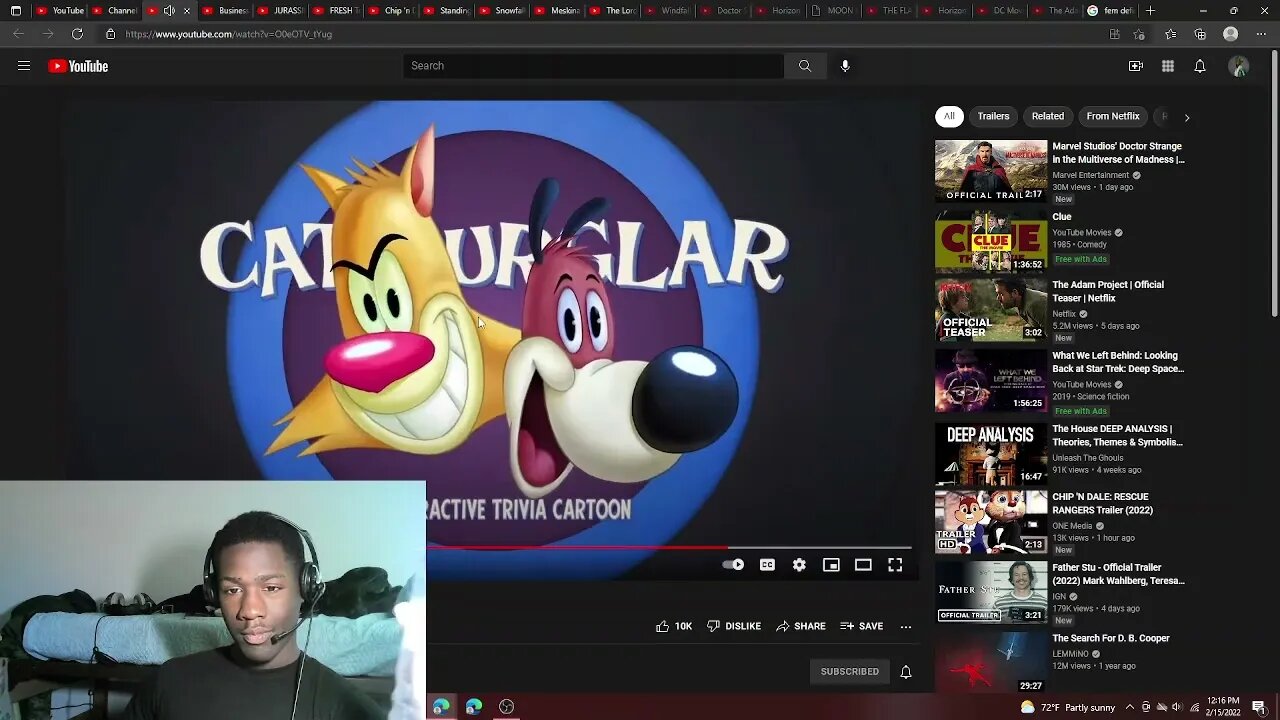Start voice search with microphone icon
The width and height of the screenshot is (1280, 720).
845,66
